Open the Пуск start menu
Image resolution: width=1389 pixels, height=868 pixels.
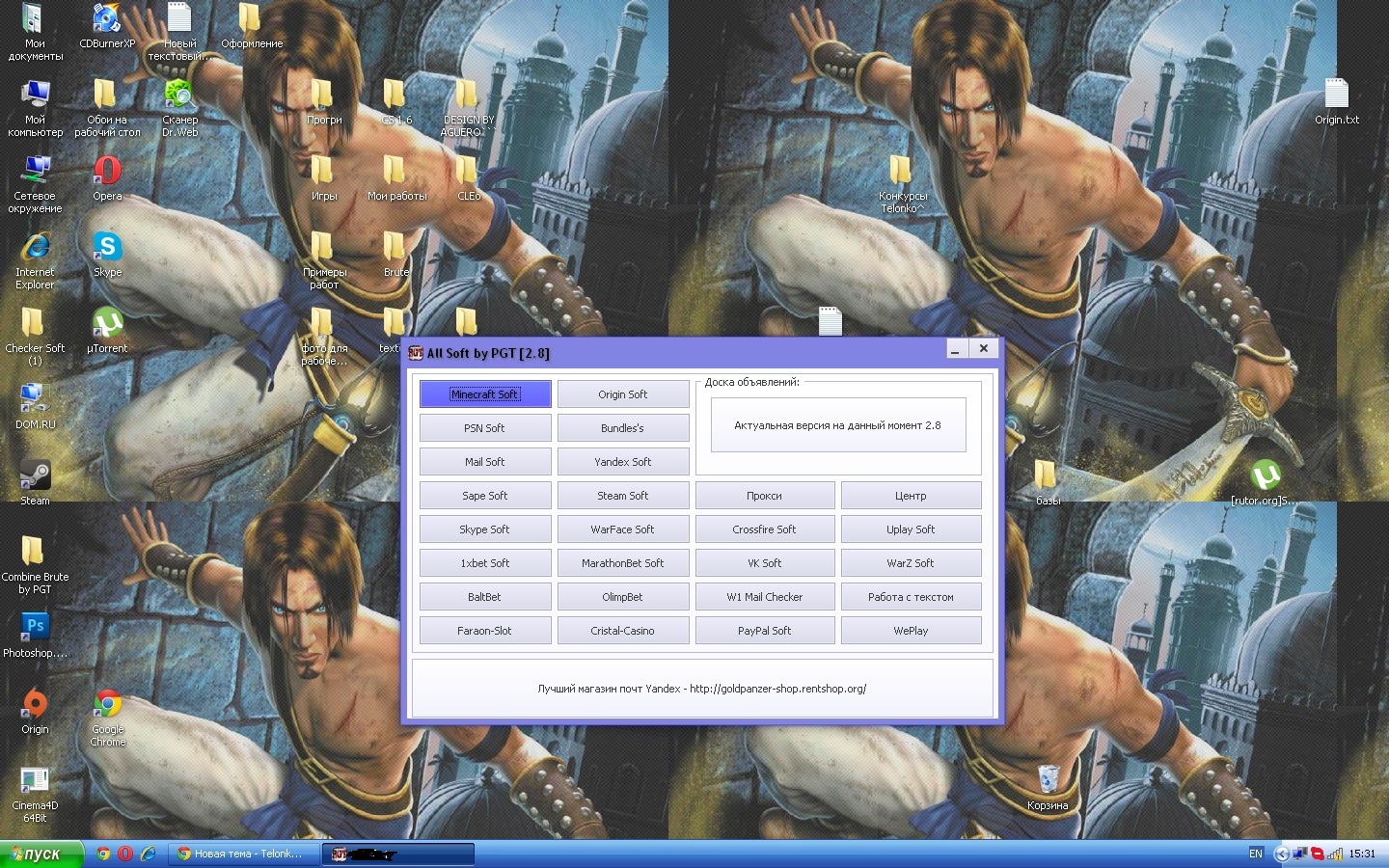39,854
